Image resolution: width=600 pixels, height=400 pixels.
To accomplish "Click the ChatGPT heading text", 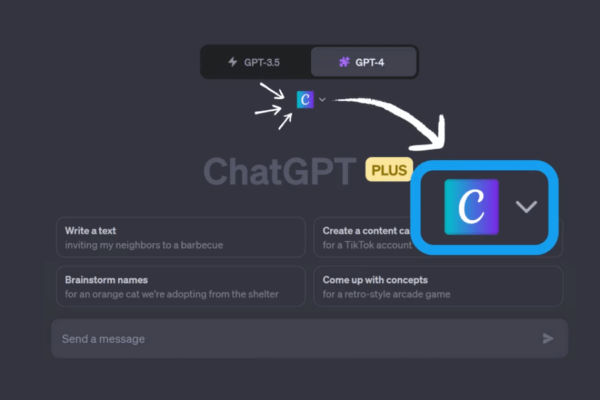I will click(280, 171).
